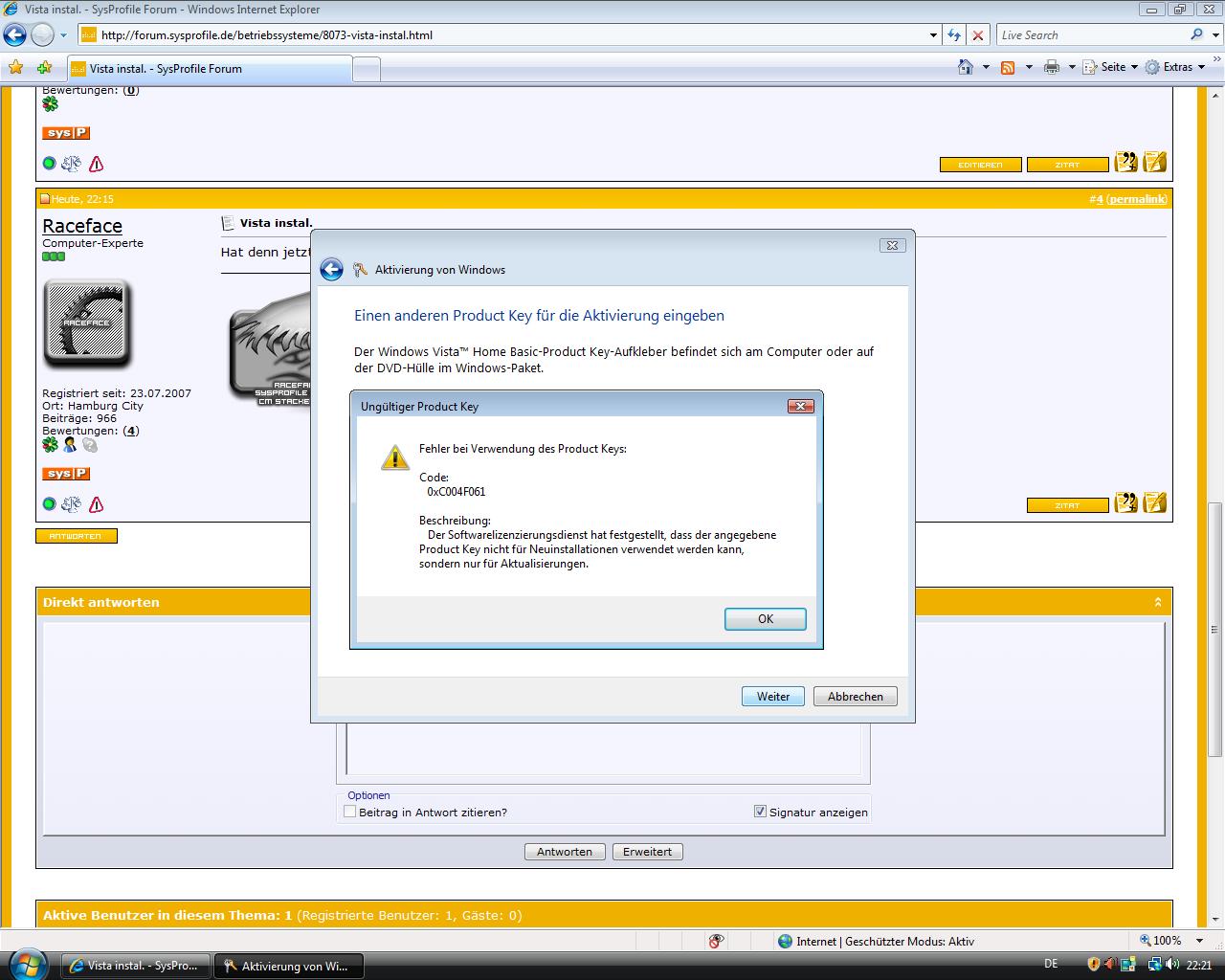
Task: Click report post warning icon in upper post
Action: (x=96, y=164)
